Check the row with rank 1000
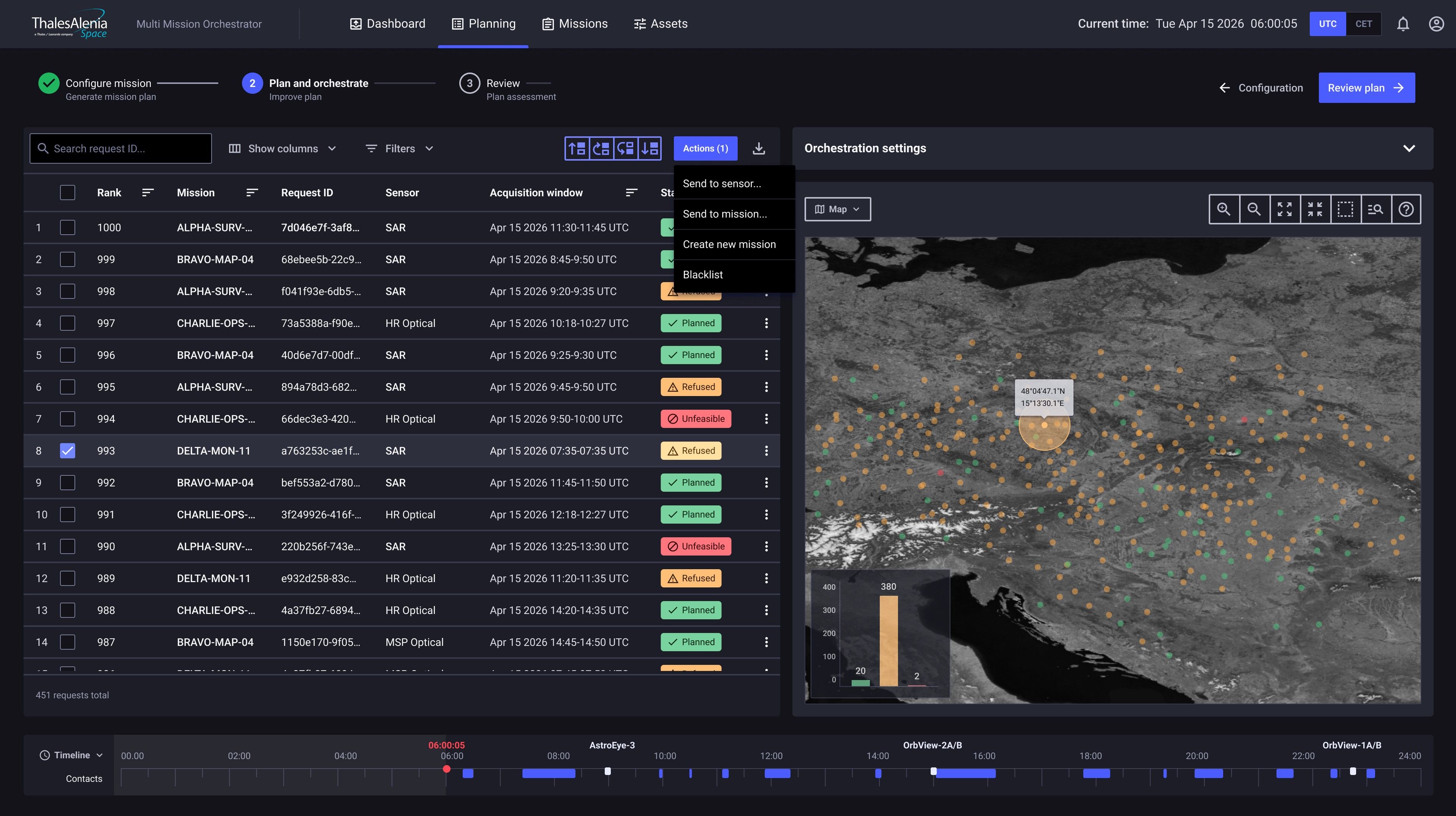Screen dimensions: 1456x816 pos(67,228)
